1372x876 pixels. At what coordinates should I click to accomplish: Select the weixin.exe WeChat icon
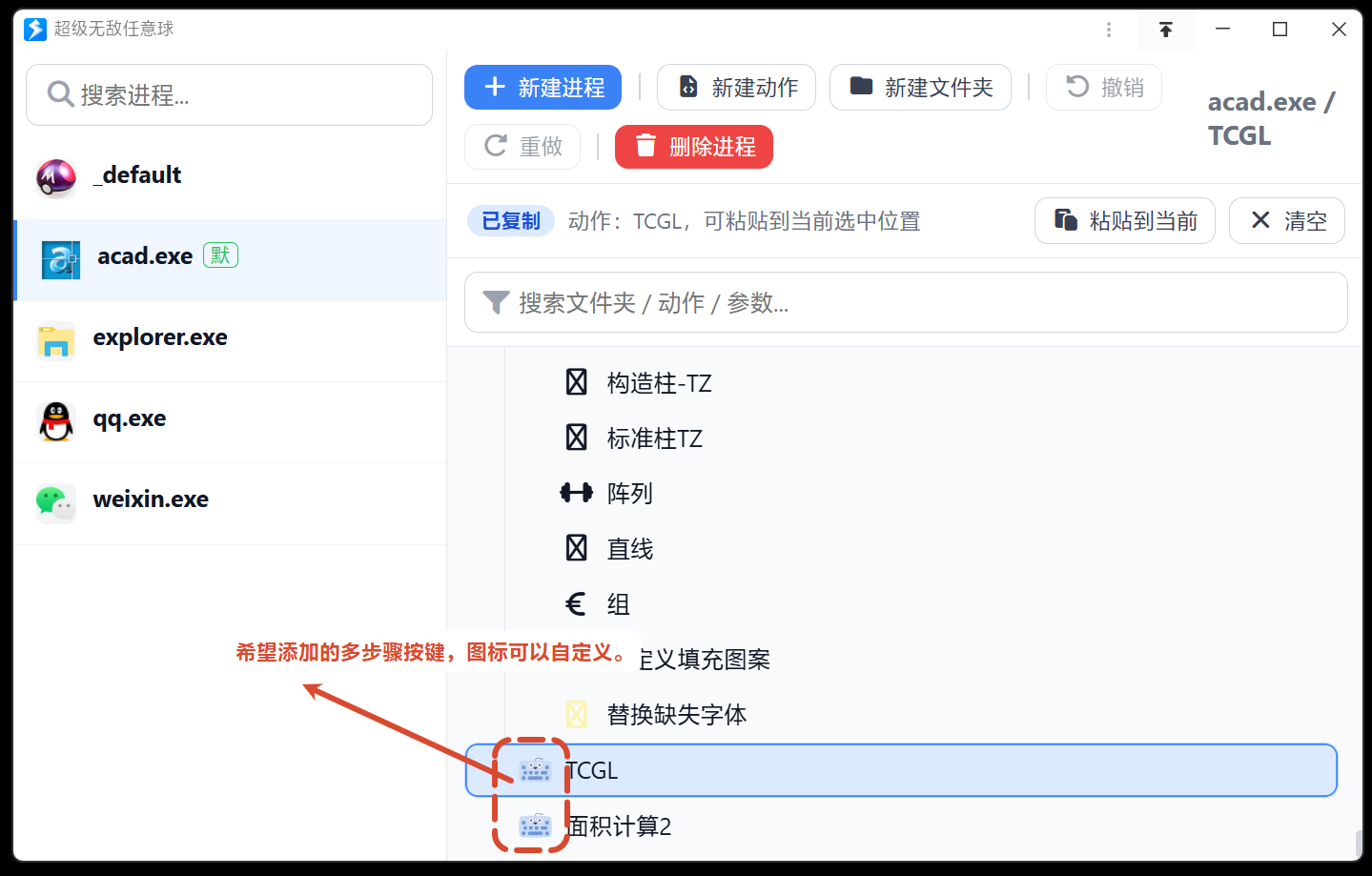pos(56,502)
